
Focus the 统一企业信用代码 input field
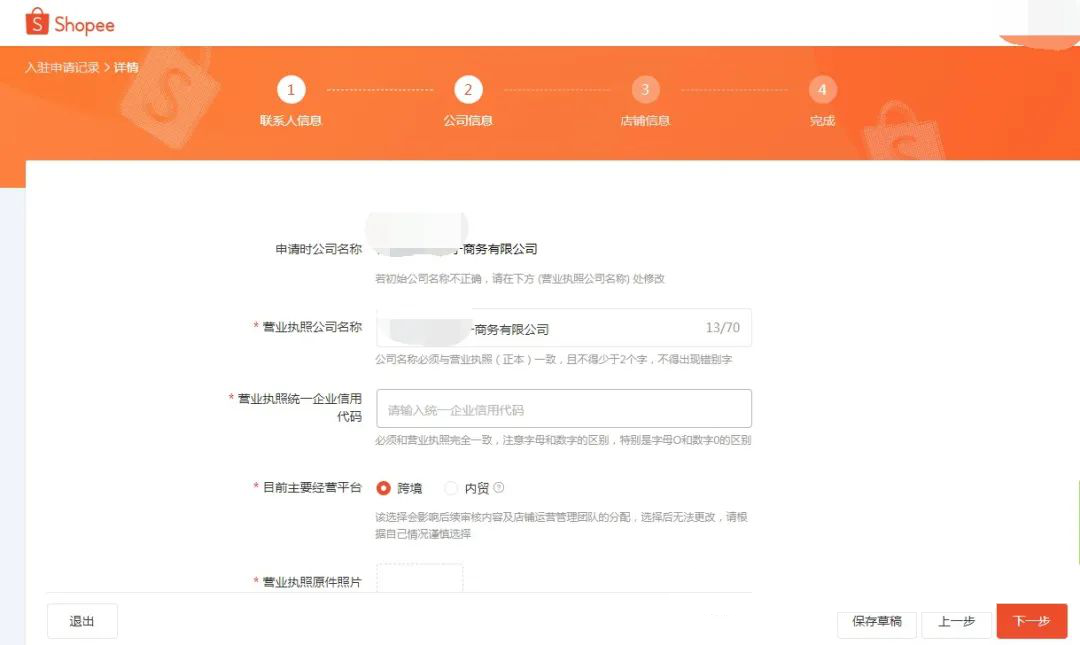pos(563,409)
